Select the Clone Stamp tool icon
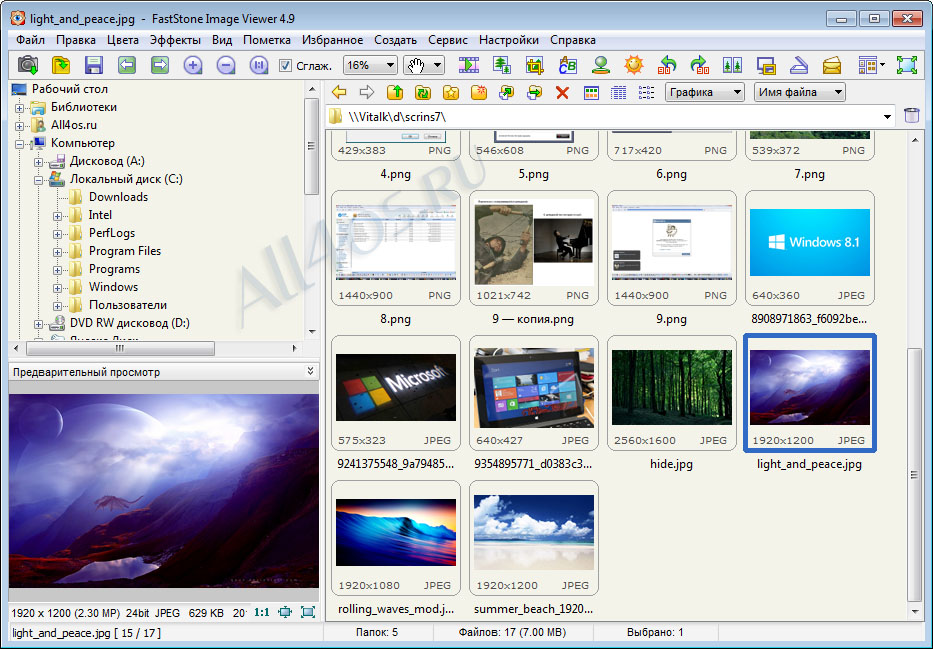The height and width of the screenshot is (649, 933). 600,65
